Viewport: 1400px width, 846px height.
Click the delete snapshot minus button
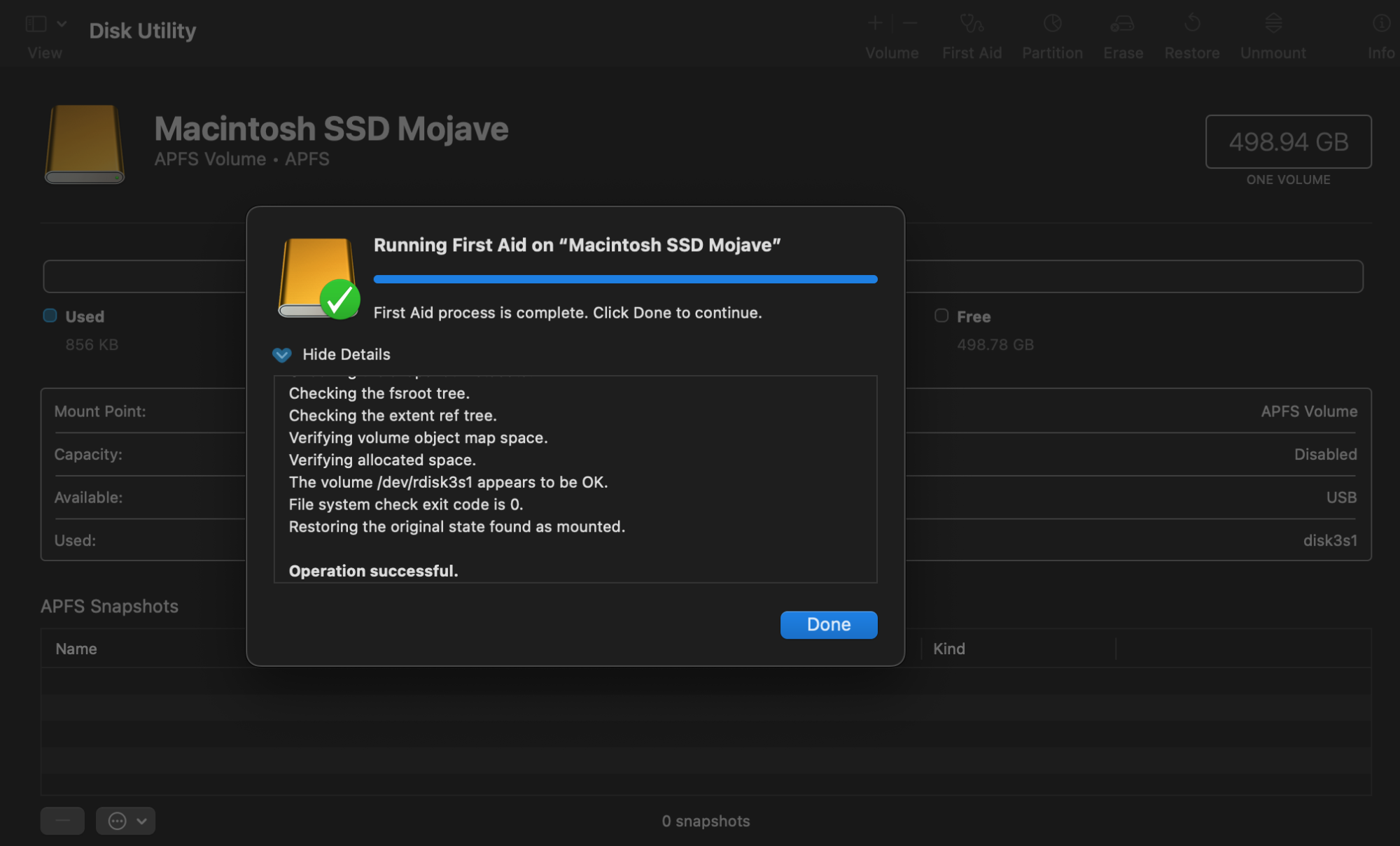point(62,820)
